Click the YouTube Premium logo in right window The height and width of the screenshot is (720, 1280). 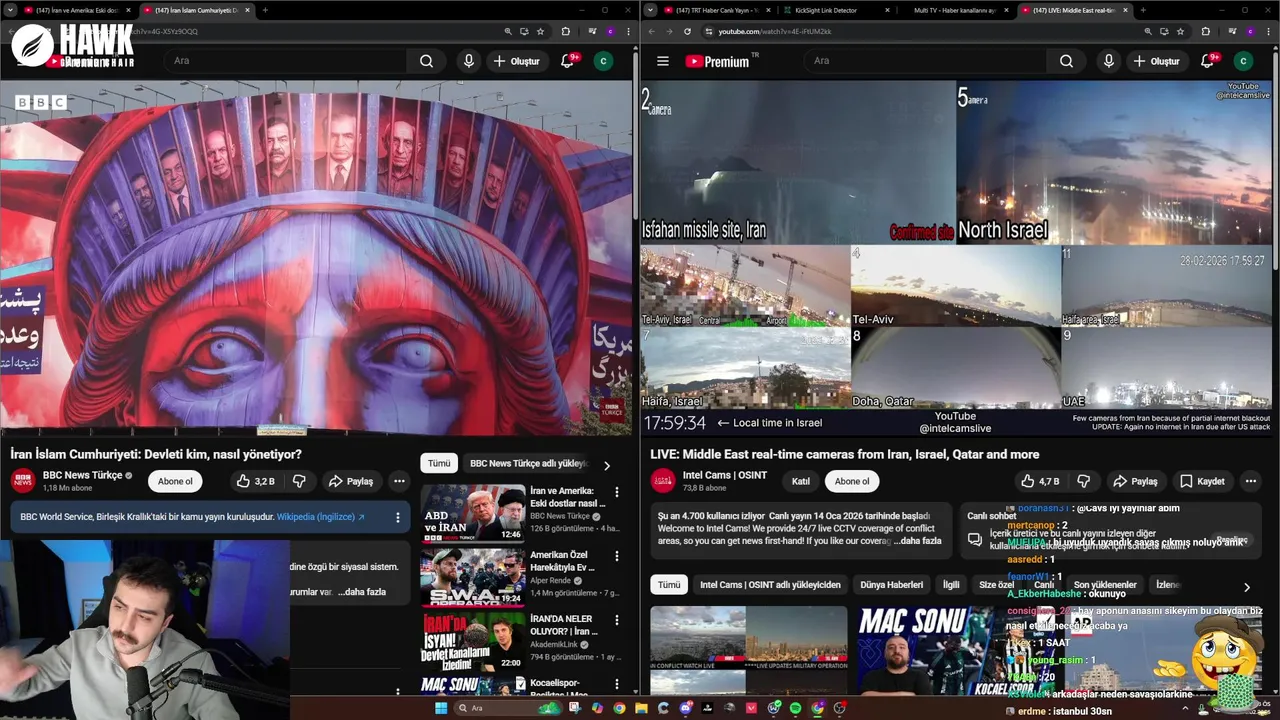(x=717, y=61)
